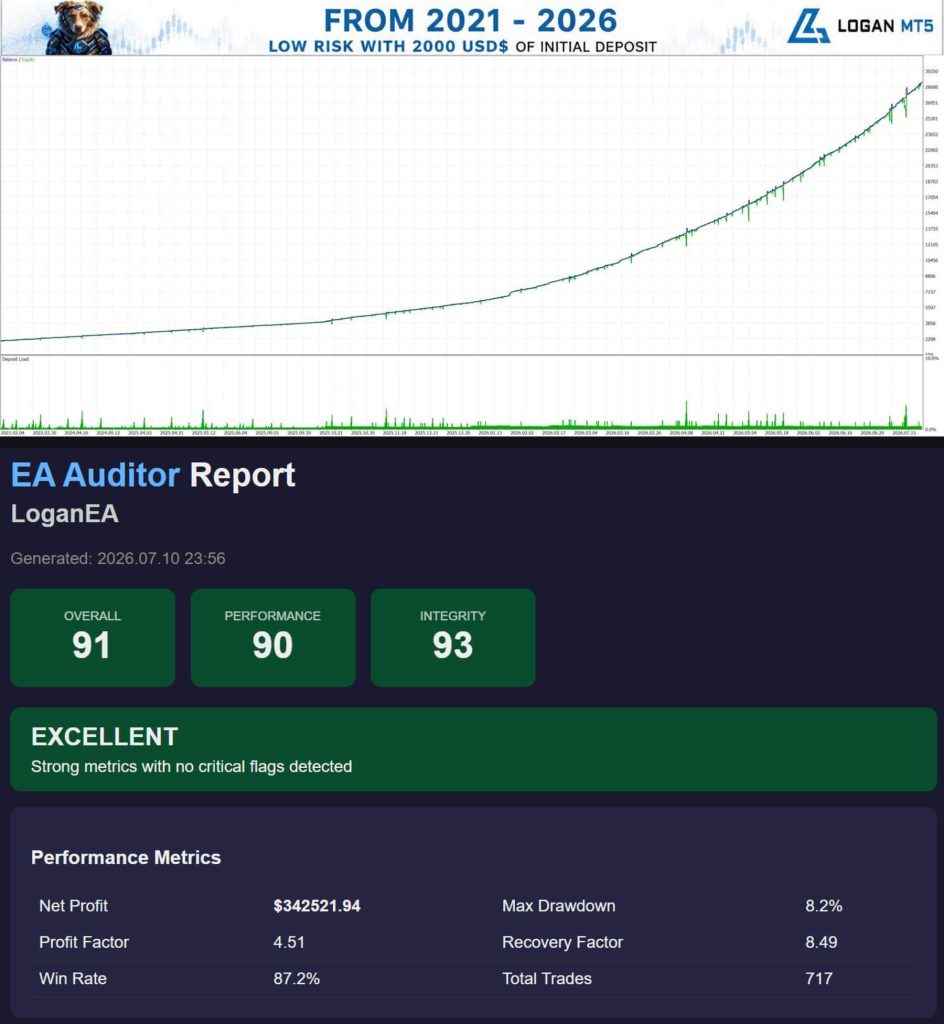944x1024 pixels.
Task: Click the Logan MT5 logo icon
Action: (x=809, y=25)
